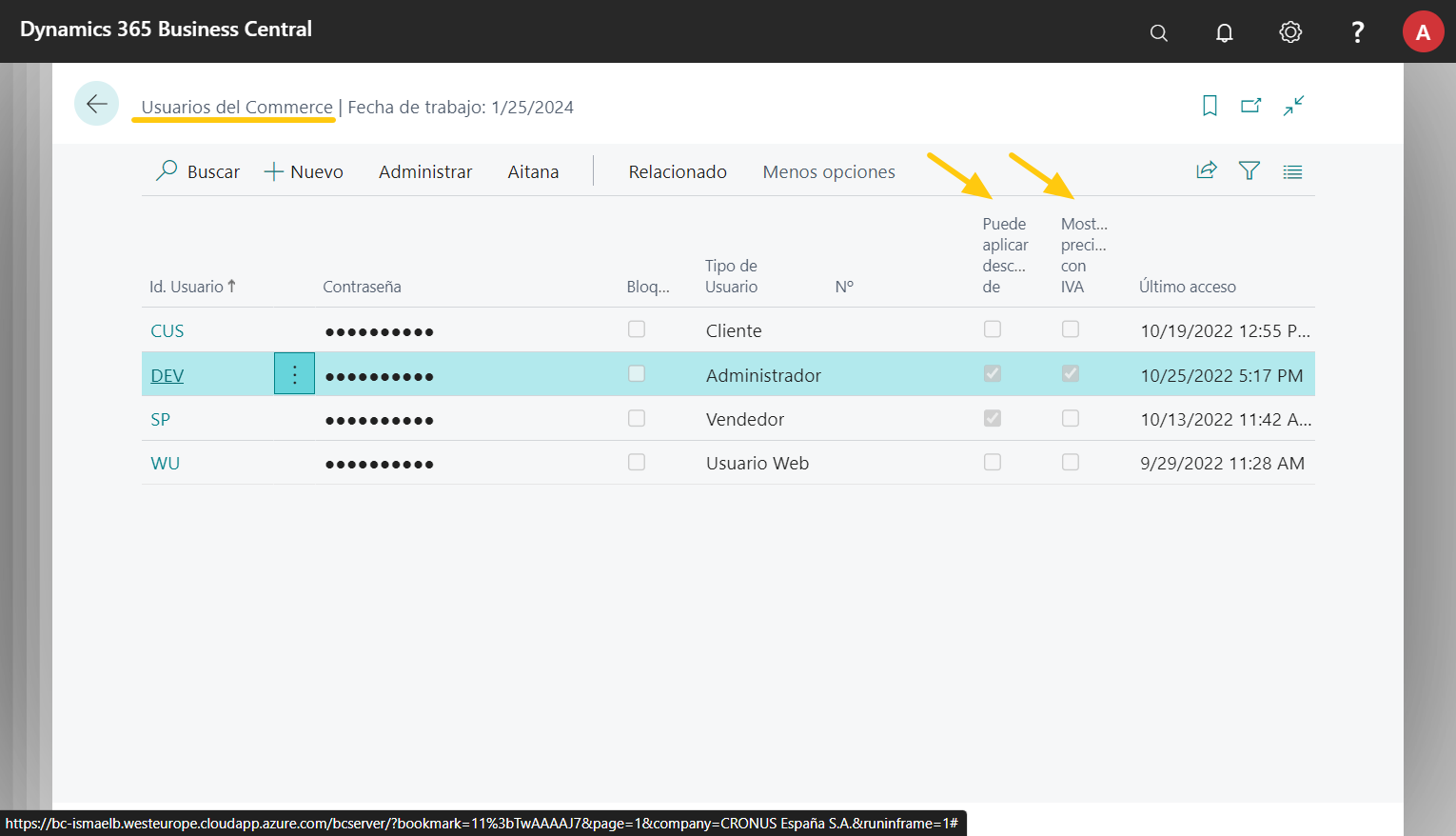Open page in a new window
The image size is (1456, 836).
(1251, 106)
